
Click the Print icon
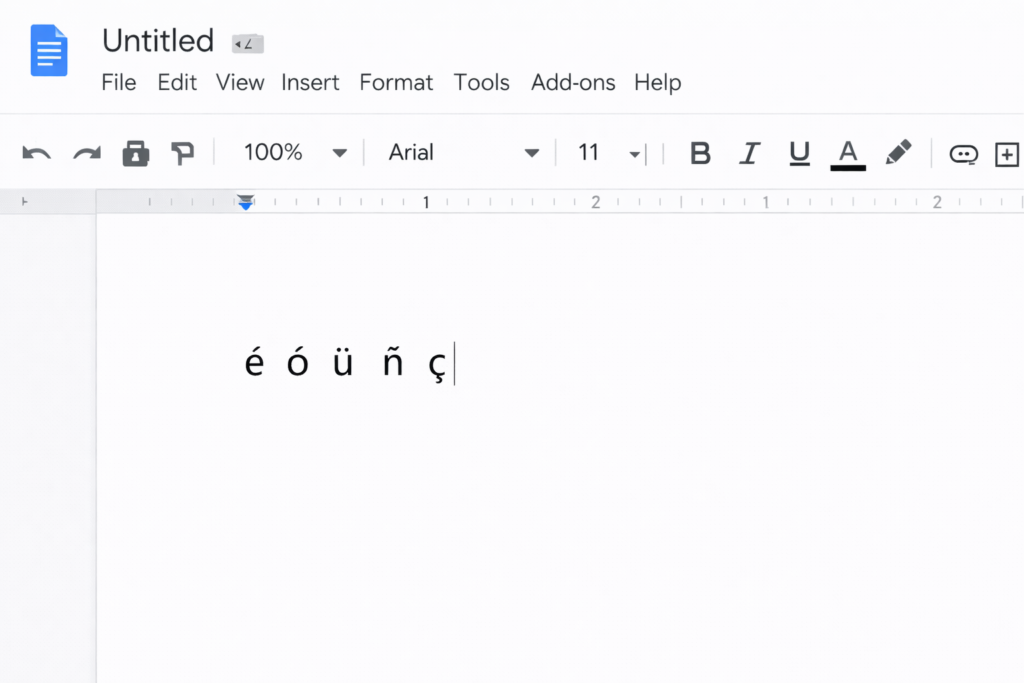(135, 153)
